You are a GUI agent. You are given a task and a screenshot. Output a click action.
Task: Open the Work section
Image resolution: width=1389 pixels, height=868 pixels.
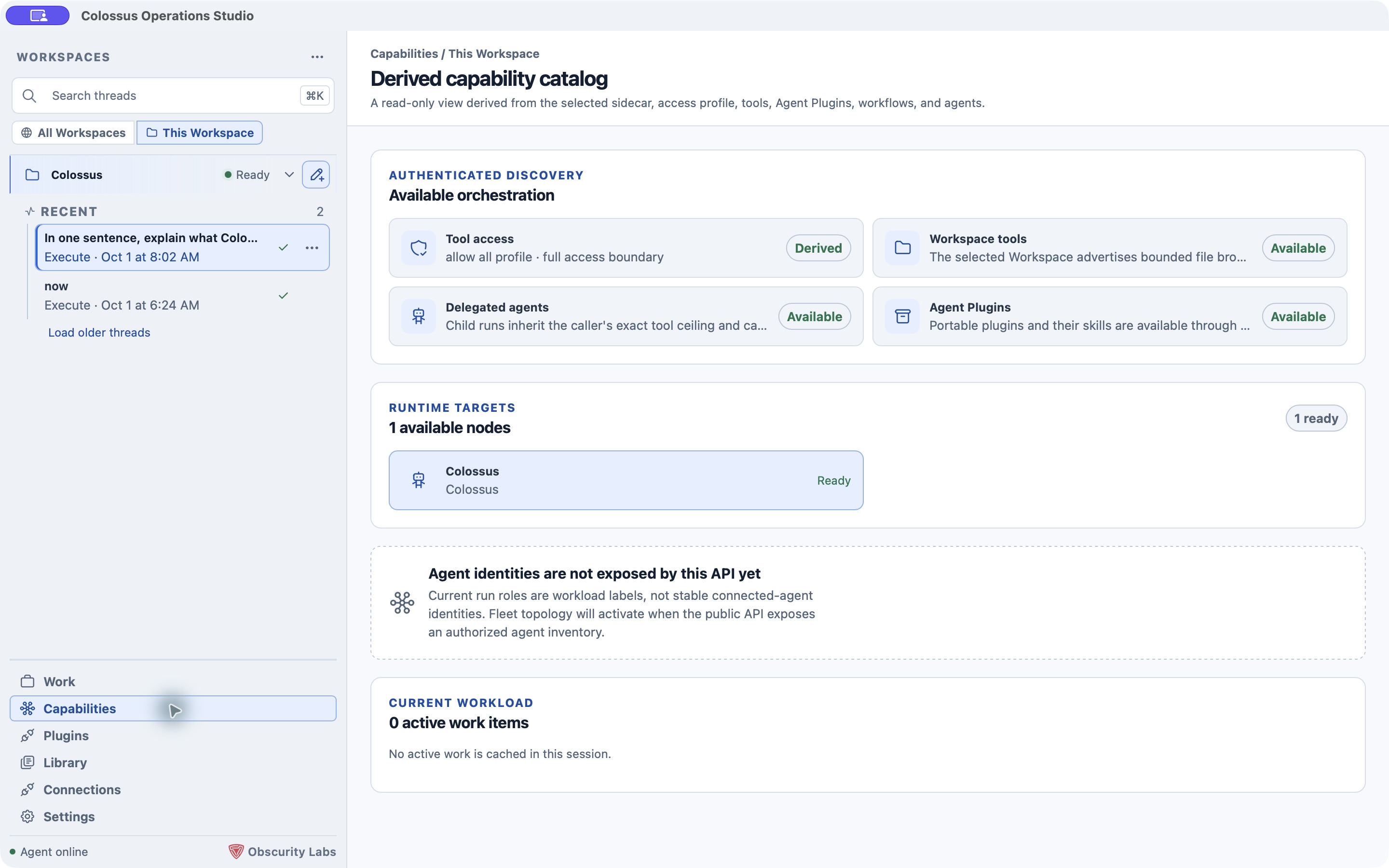173,681
